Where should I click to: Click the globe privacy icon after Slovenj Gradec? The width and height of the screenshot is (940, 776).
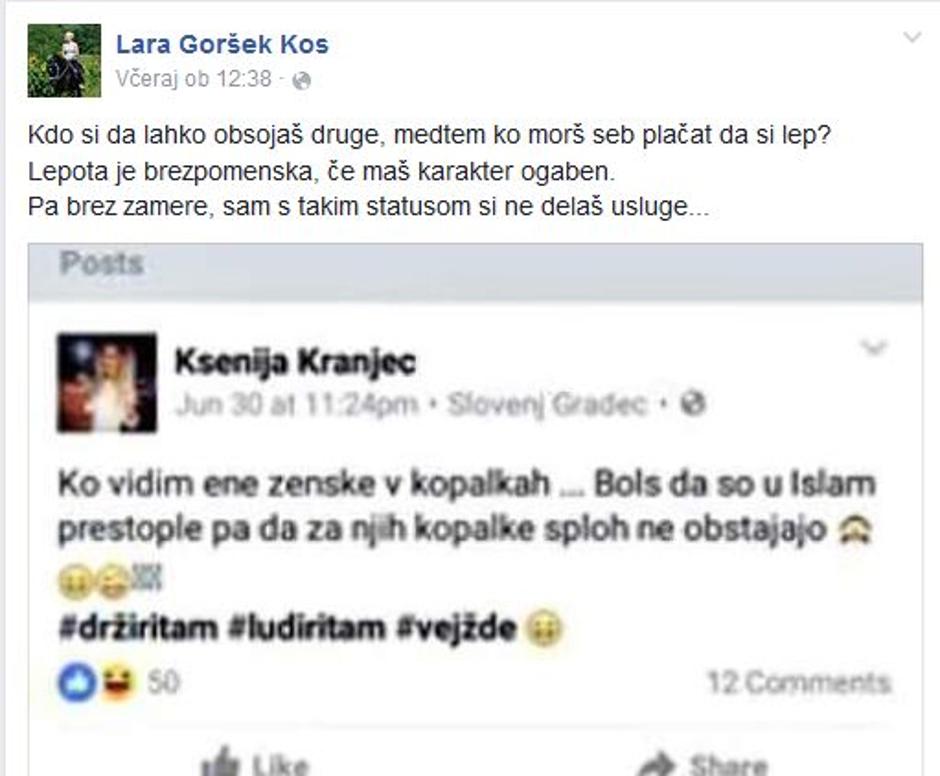point(693,404)
